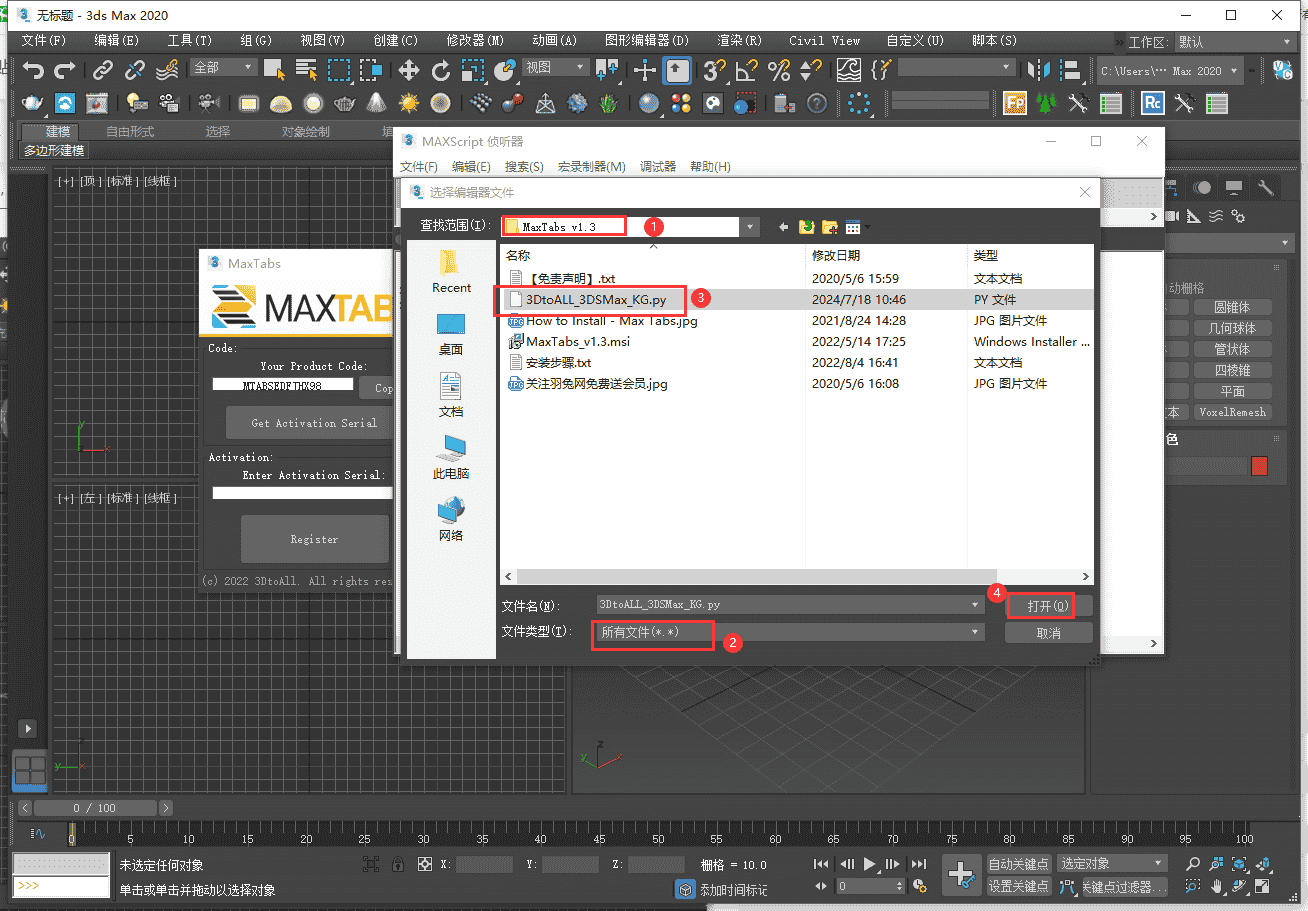Click Get Activation Serial button
1308x911 pixels.
(x=313, y=423)
